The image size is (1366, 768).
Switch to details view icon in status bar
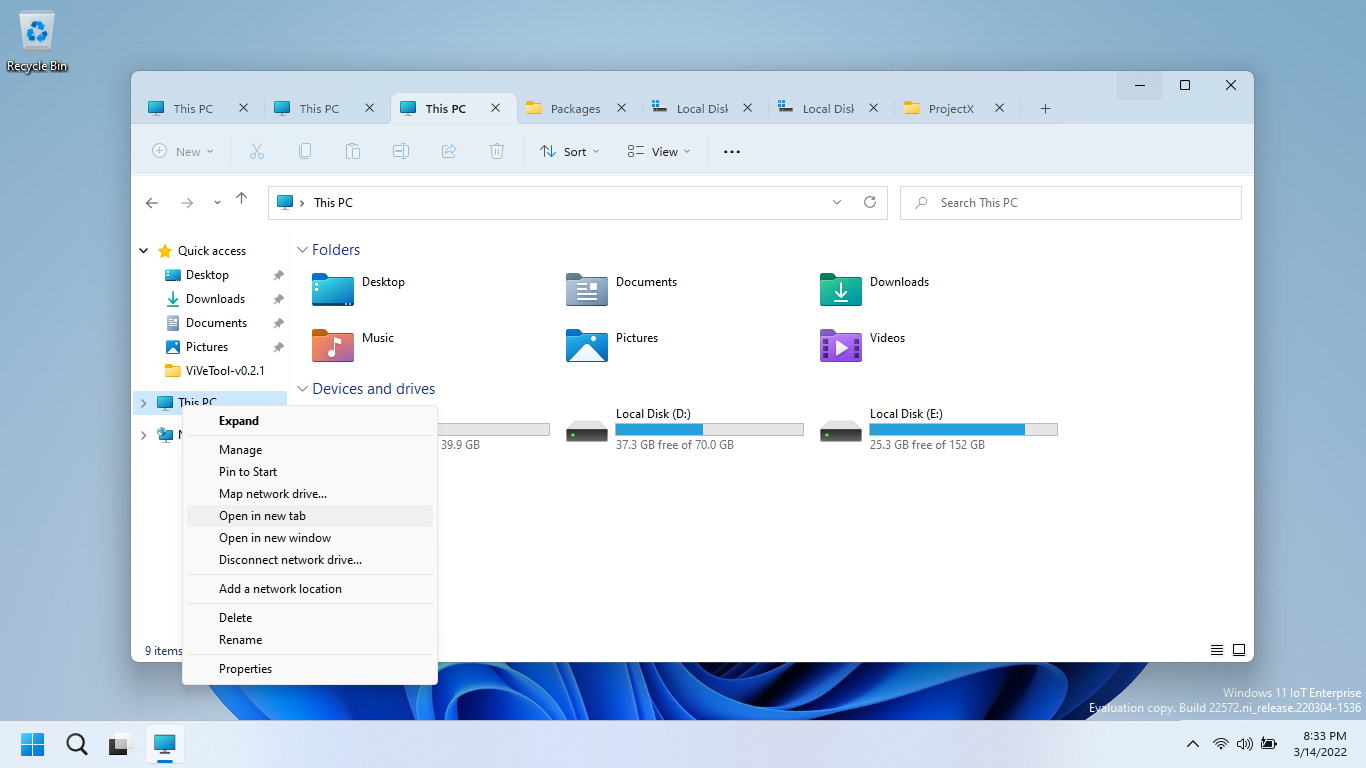pyautogui.click(x=1217, y=650)
